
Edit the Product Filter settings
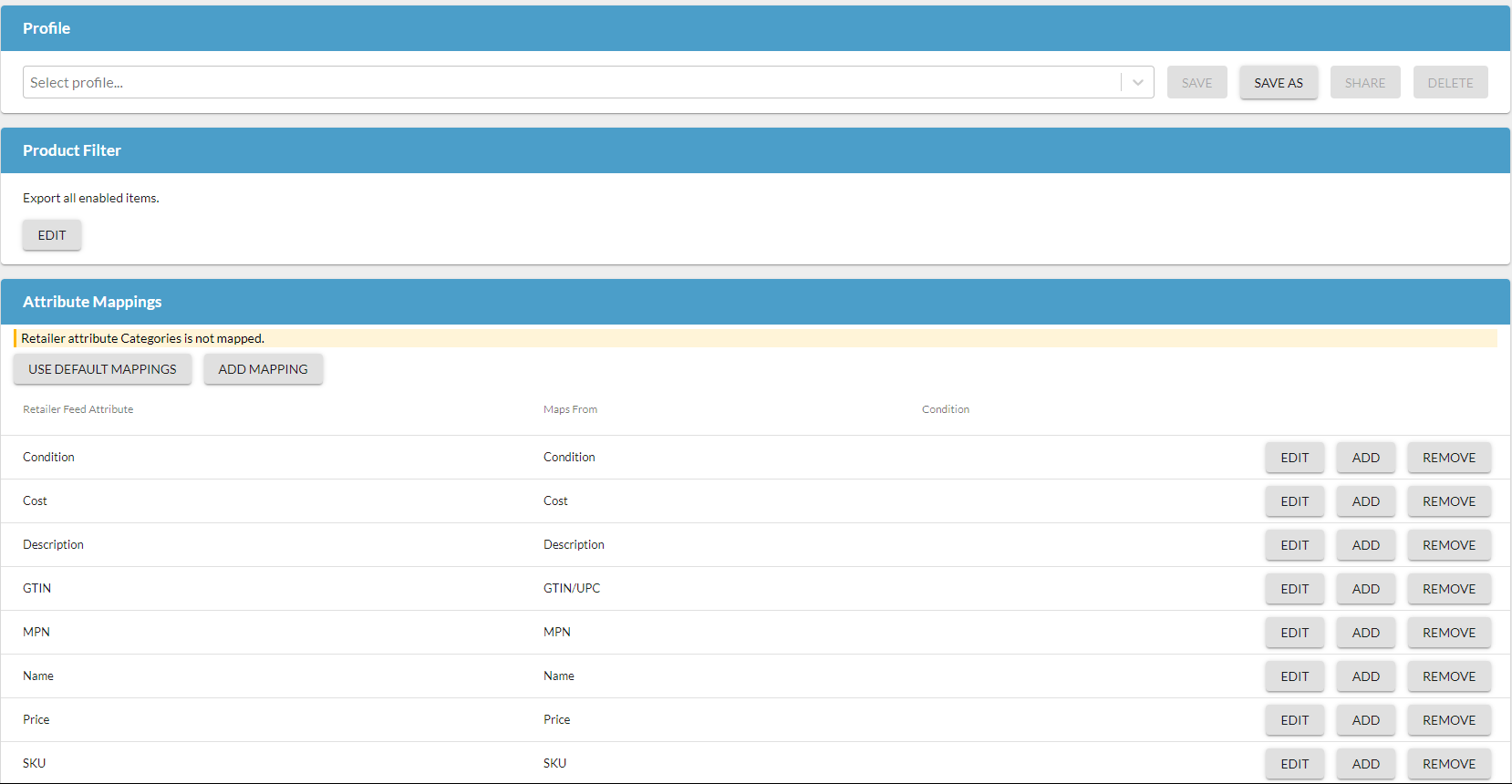pyautogui.click(x=52, y=235)
